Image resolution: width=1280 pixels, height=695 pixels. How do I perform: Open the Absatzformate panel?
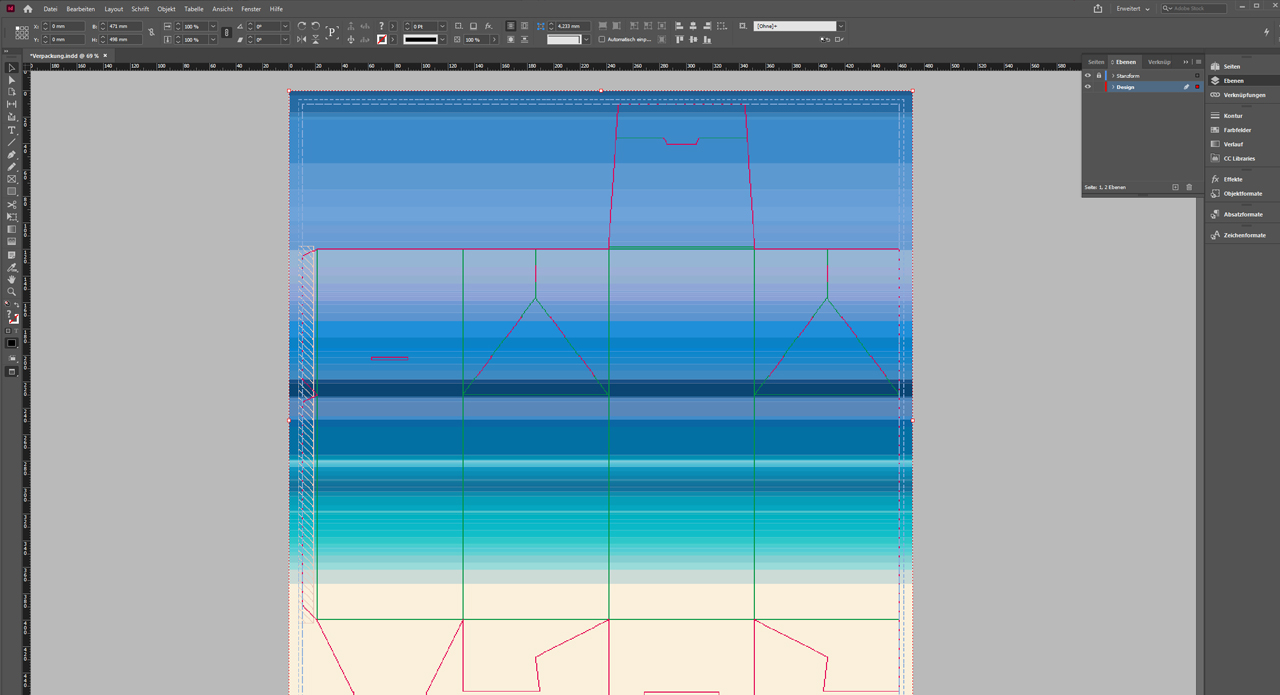1243,214
